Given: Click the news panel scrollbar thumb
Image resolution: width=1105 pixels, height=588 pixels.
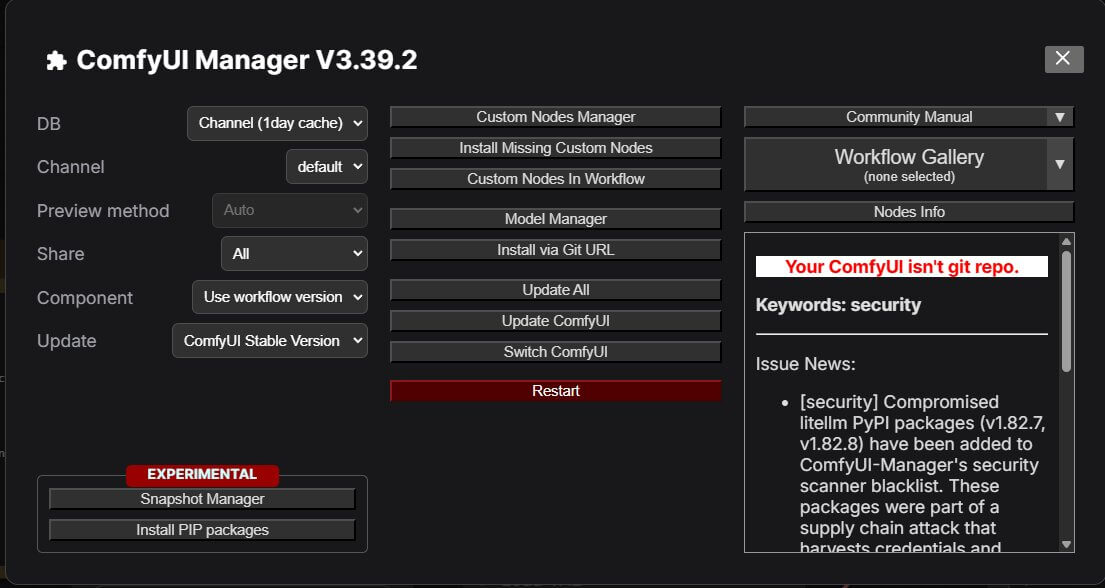Looking at the screenshot, I should [1066, 310].
